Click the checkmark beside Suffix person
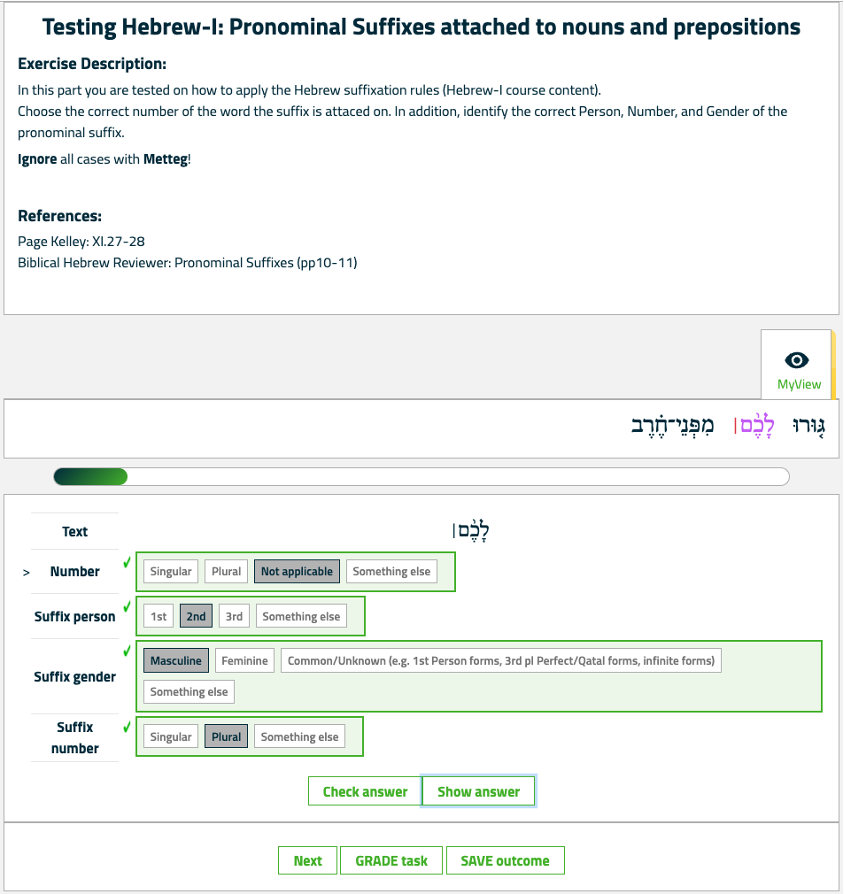This screenshot has width=844, height=894. 127,607
